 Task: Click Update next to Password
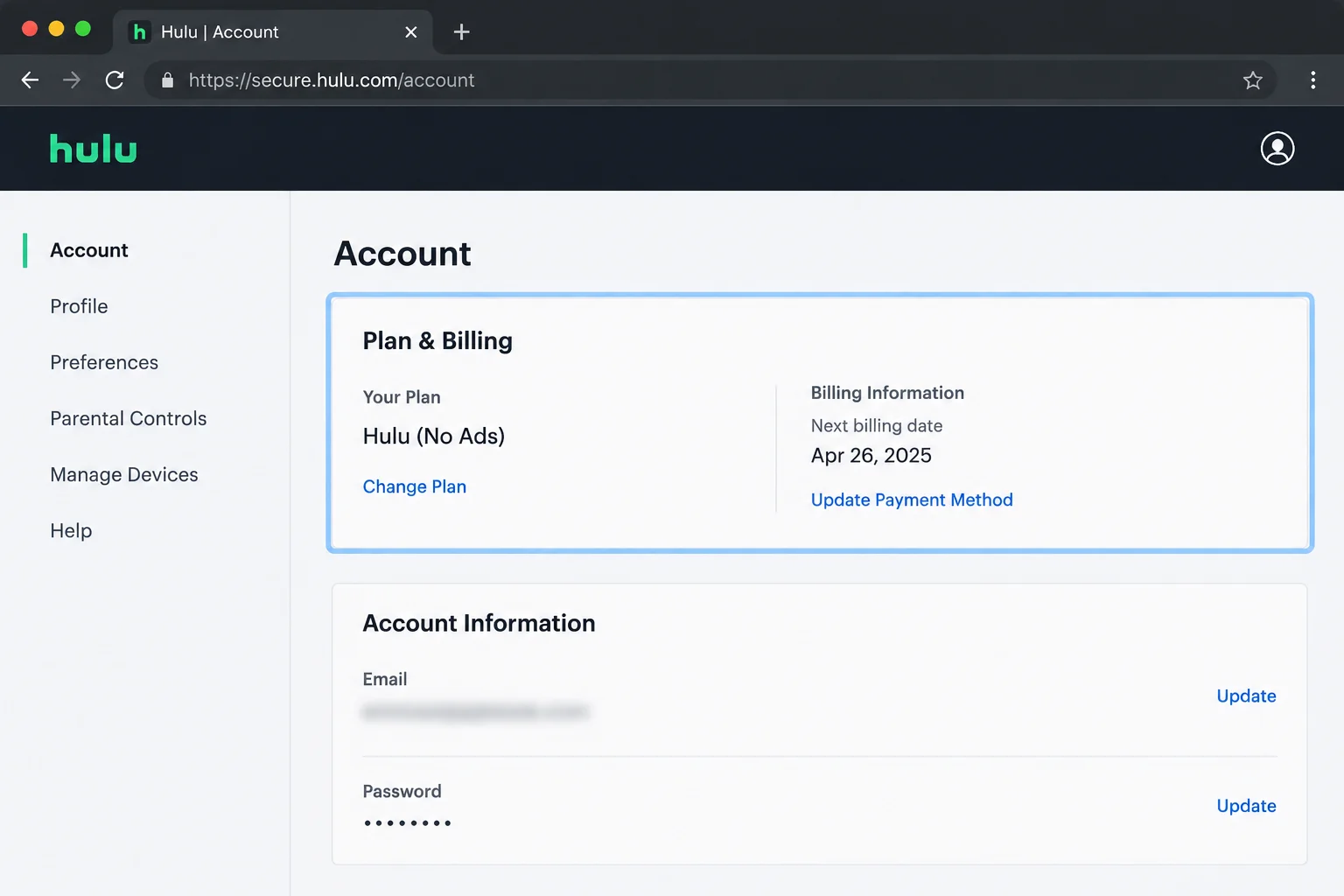[x=1246, y=806]
